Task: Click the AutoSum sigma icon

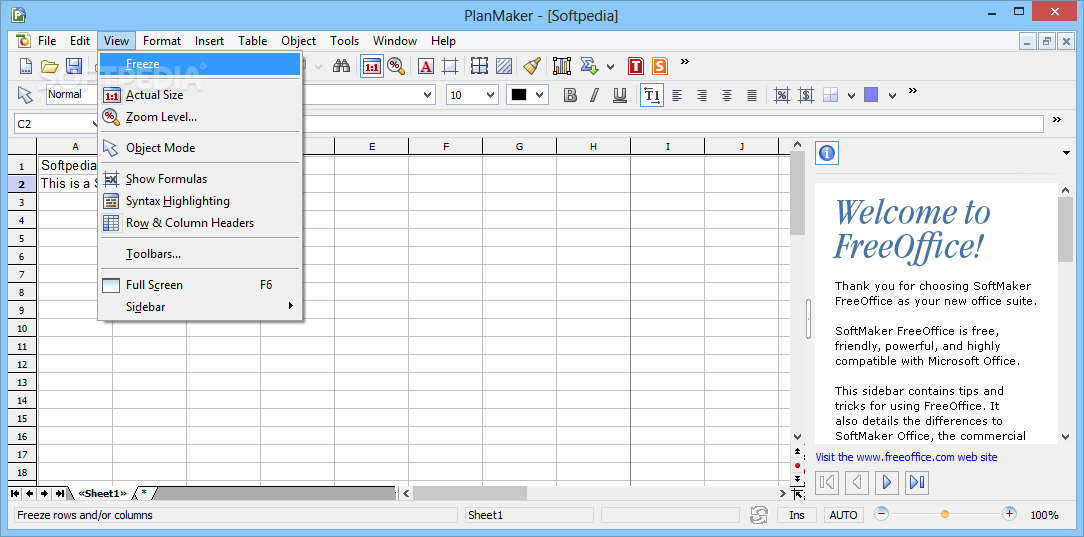Action: coord(589,66)
